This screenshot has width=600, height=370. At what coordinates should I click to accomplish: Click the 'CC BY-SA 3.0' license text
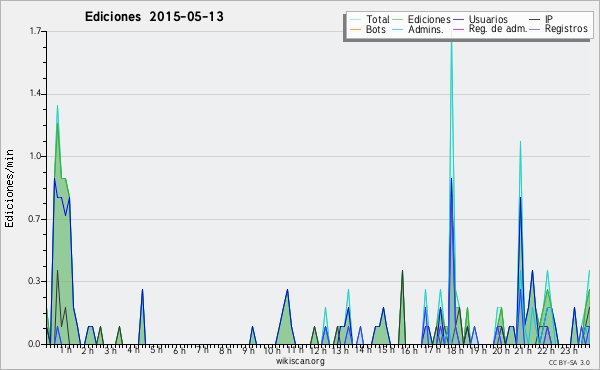click(569, 362)
